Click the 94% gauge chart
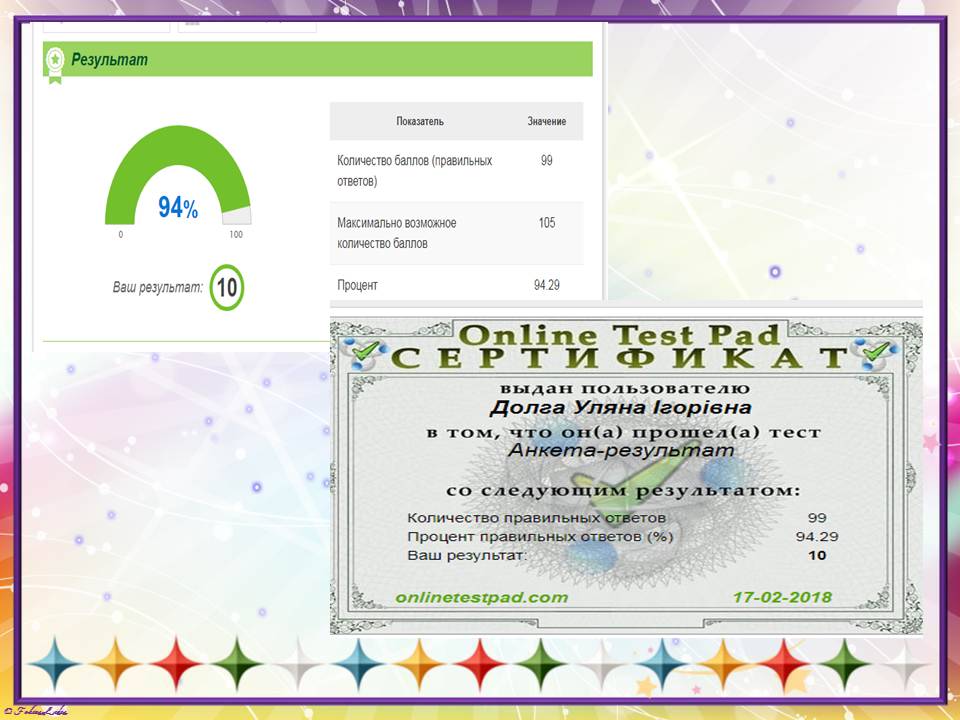 click(x=178, y=177)
